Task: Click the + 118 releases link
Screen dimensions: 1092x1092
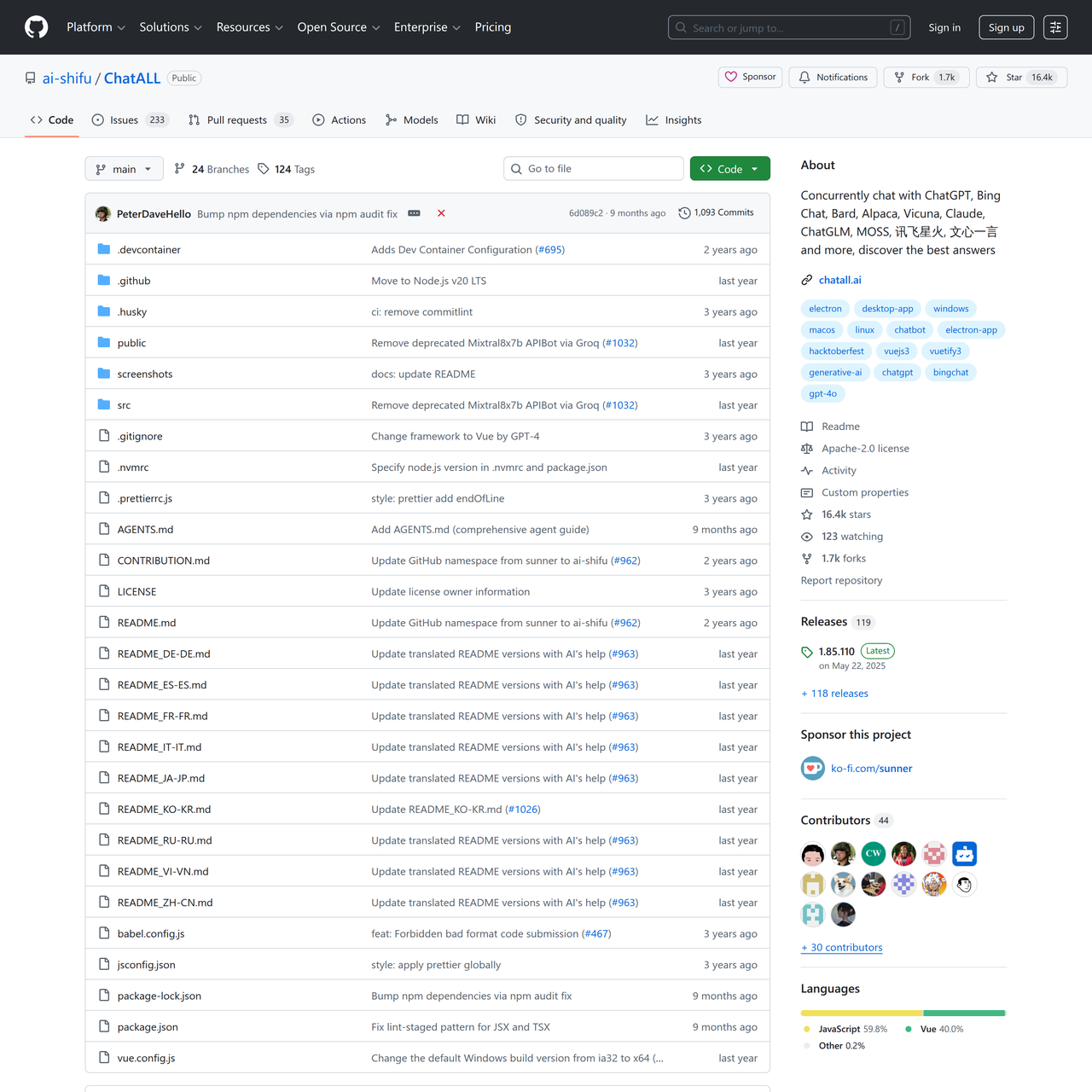Action: 834,694
